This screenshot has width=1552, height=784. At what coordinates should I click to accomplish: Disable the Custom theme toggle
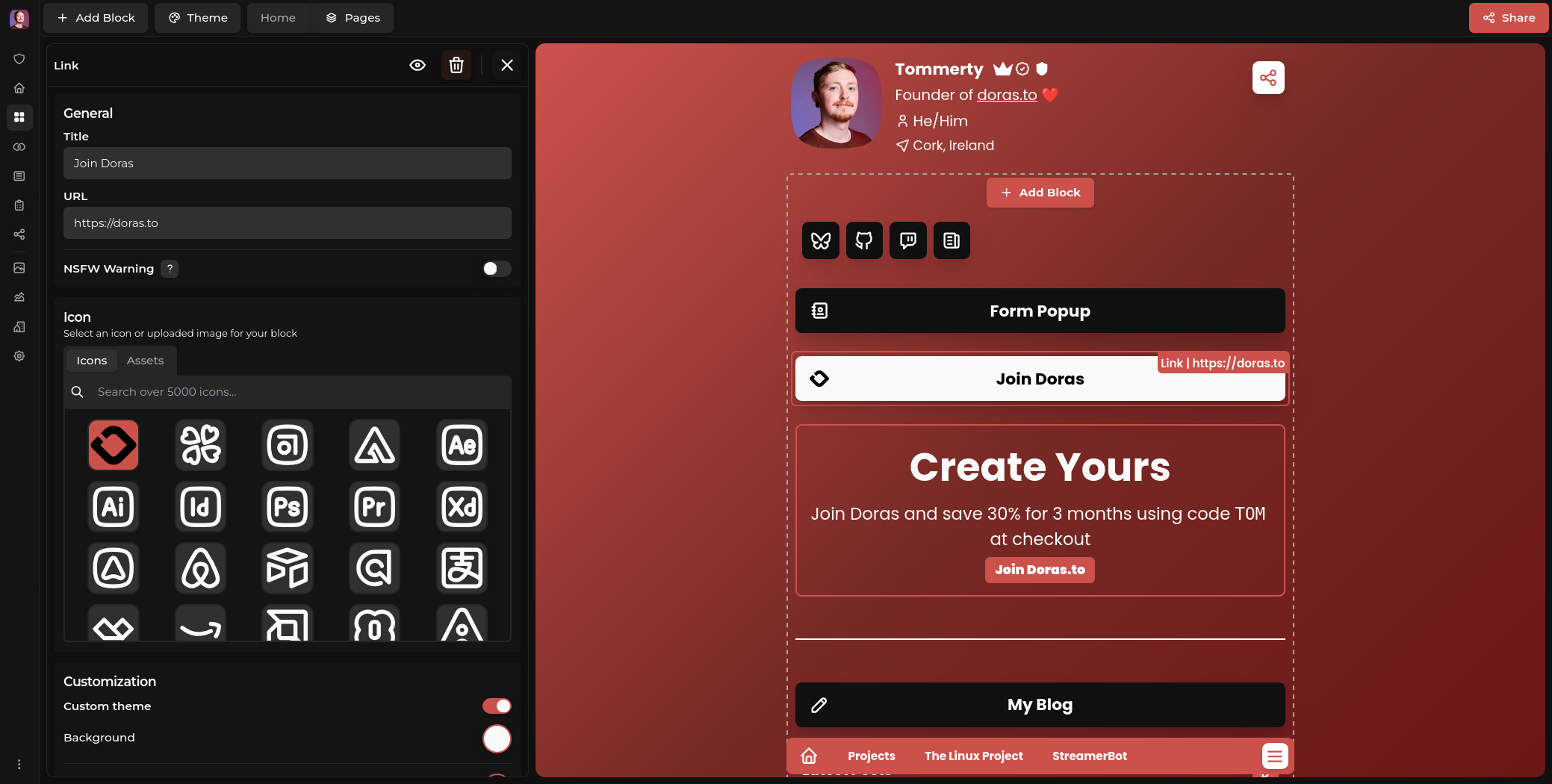(x=496, y=706)
